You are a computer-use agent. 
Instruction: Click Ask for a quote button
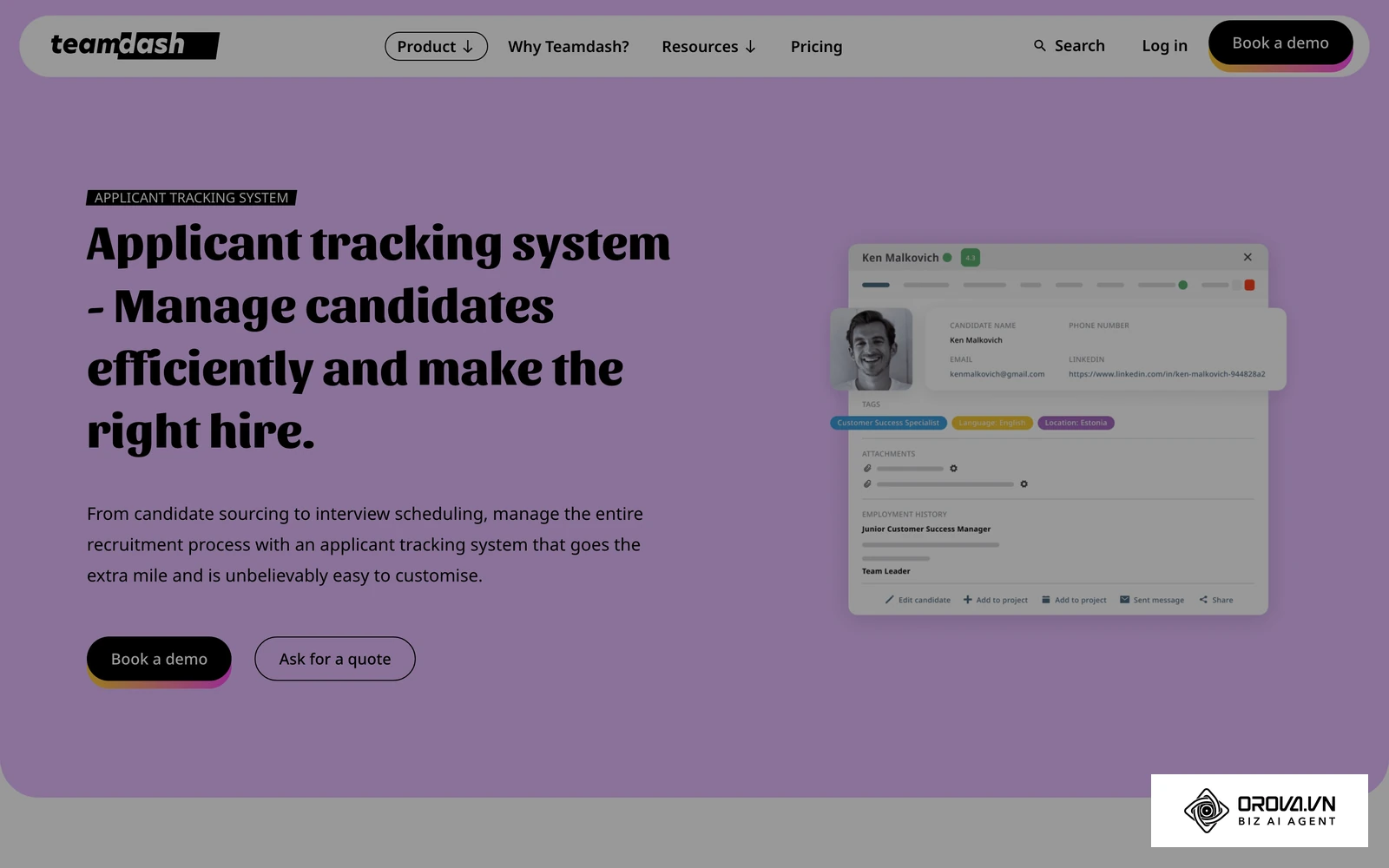click(335, 659)
